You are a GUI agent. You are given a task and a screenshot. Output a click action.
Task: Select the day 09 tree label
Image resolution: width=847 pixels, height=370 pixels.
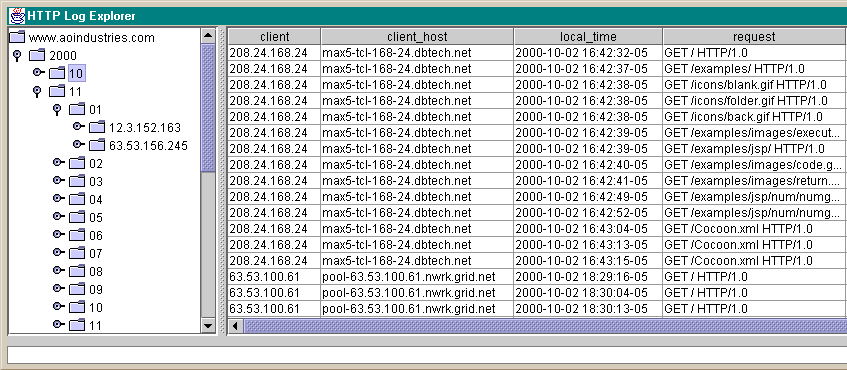(96, 290)
